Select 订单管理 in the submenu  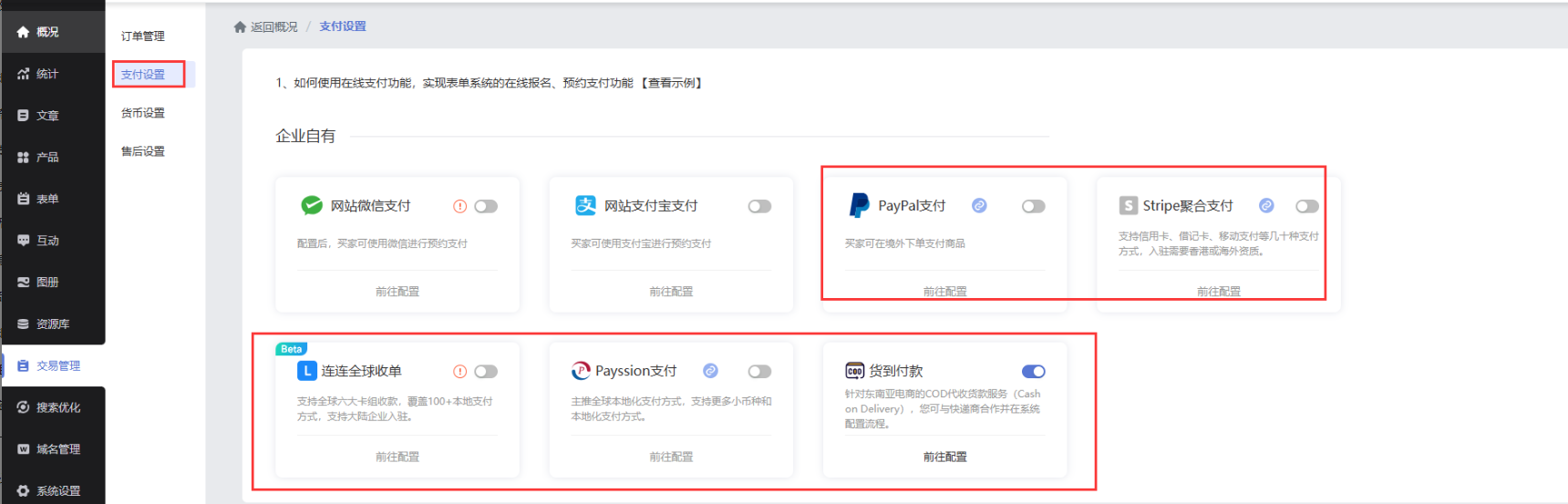point(143,36)
